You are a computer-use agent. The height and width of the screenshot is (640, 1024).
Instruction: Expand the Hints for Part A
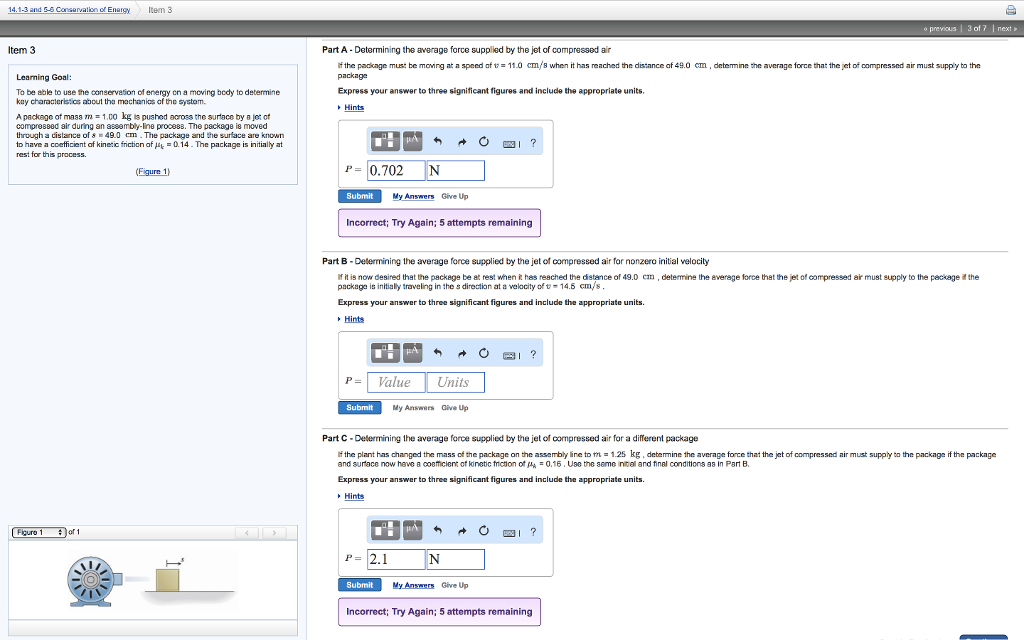(x=352, y=107)
